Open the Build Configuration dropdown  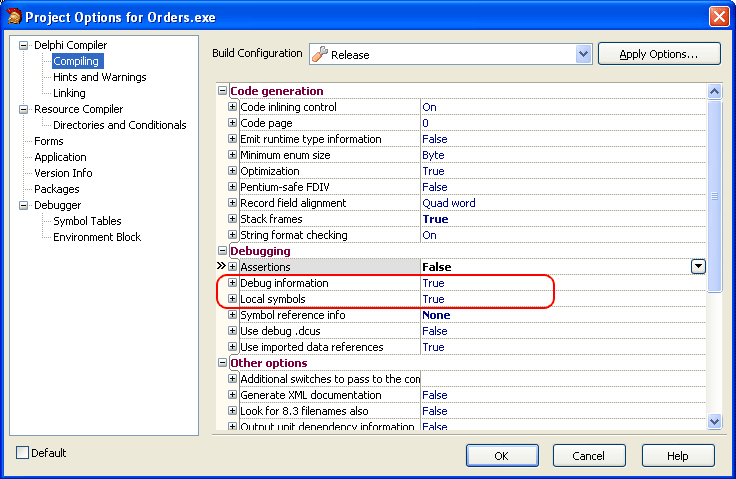pyautogui.click(x=583, y=54)
